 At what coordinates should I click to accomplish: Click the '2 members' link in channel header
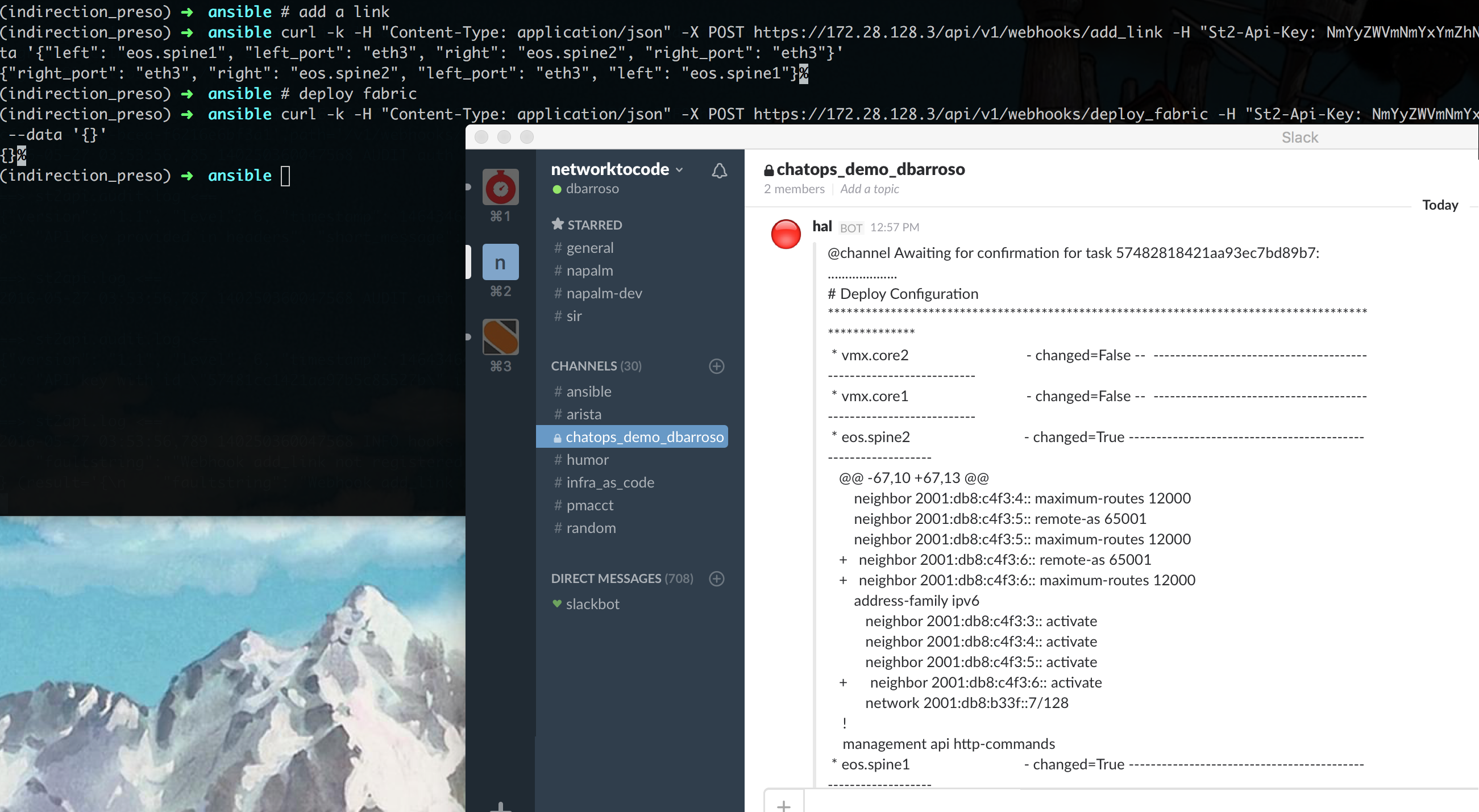click(794, 189)
